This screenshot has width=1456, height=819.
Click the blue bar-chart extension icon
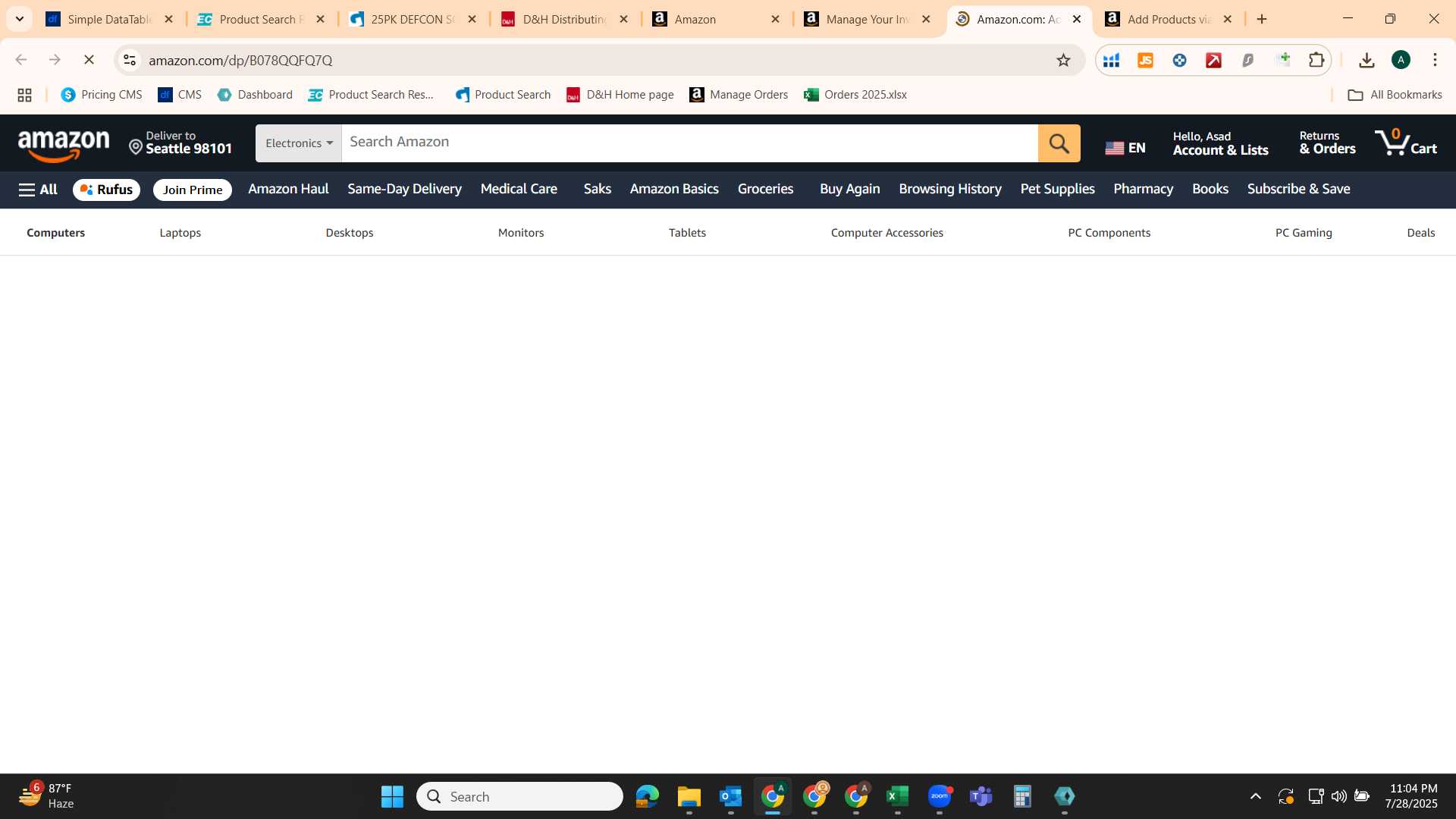click(1111, 60)
